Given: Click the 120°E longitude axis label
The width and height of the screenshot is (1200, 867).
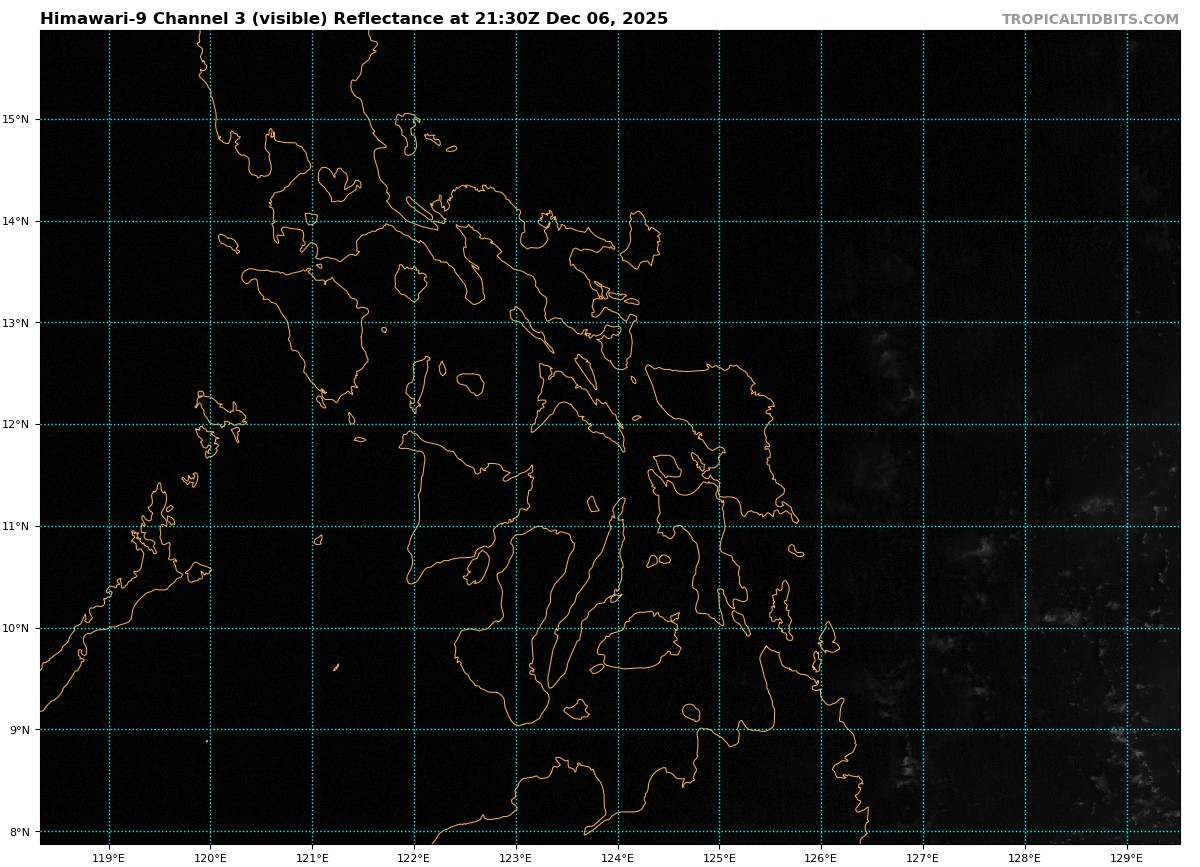Looking at the screenshot, I should pyautogui.click(x=210, y=857).
